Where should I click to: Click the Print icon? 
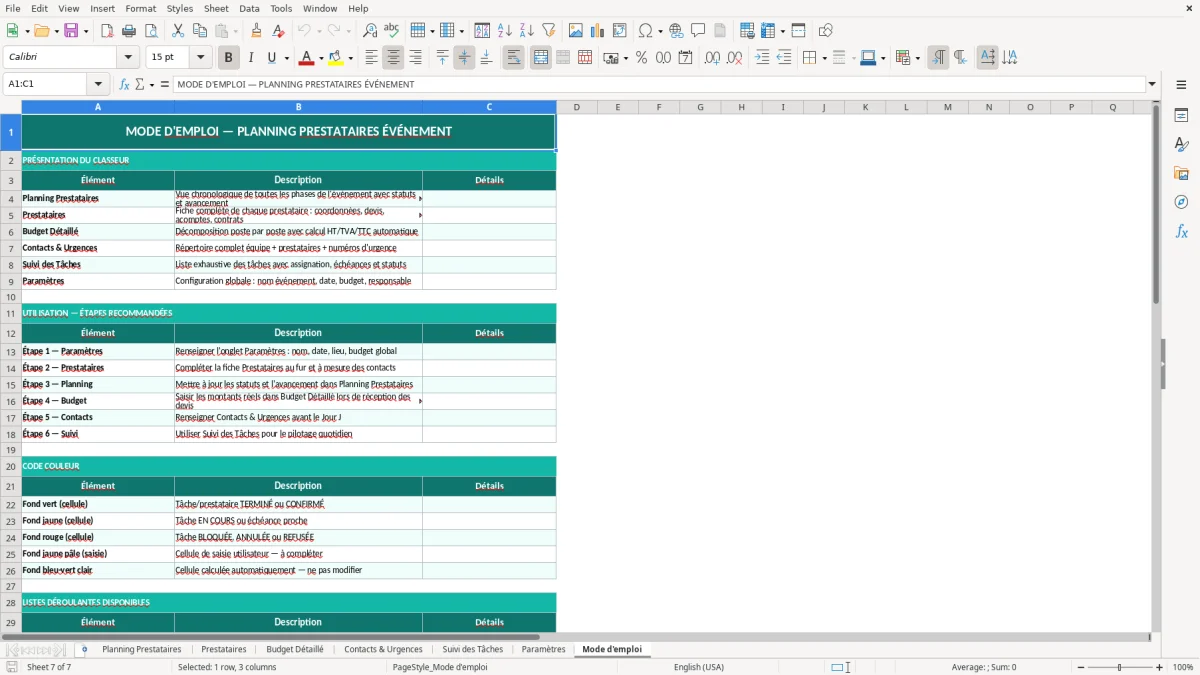click(x=128, y=31)
